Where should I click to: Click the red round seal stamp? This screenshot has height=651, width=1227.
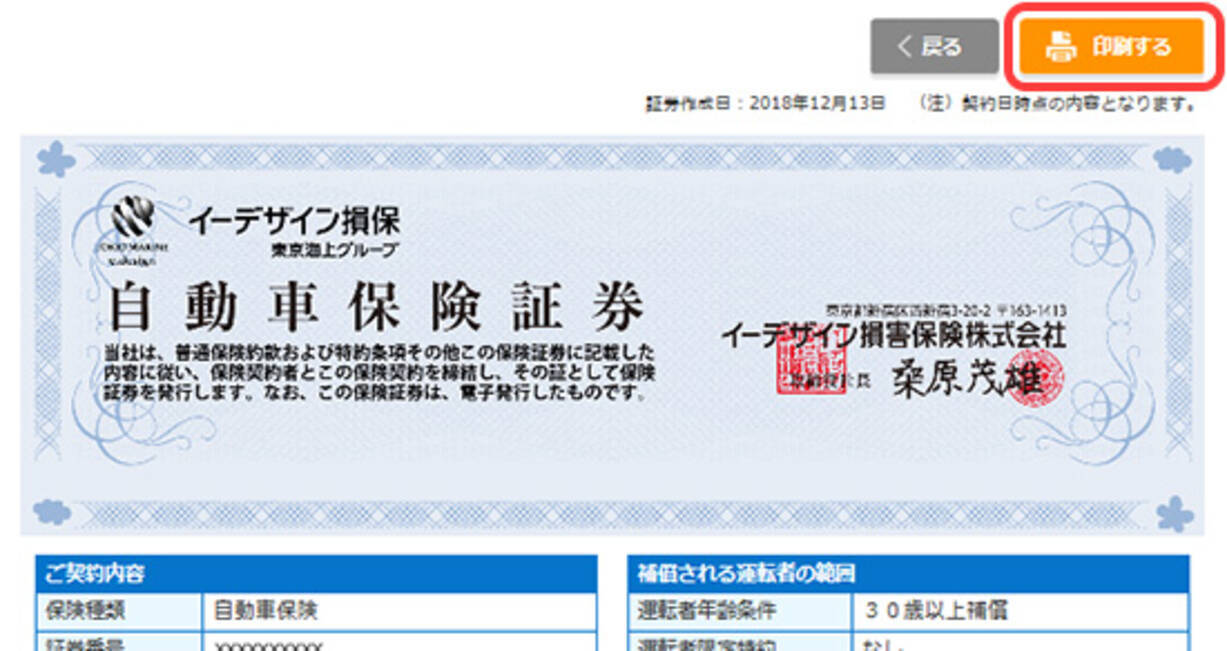tap(1034, 378)
